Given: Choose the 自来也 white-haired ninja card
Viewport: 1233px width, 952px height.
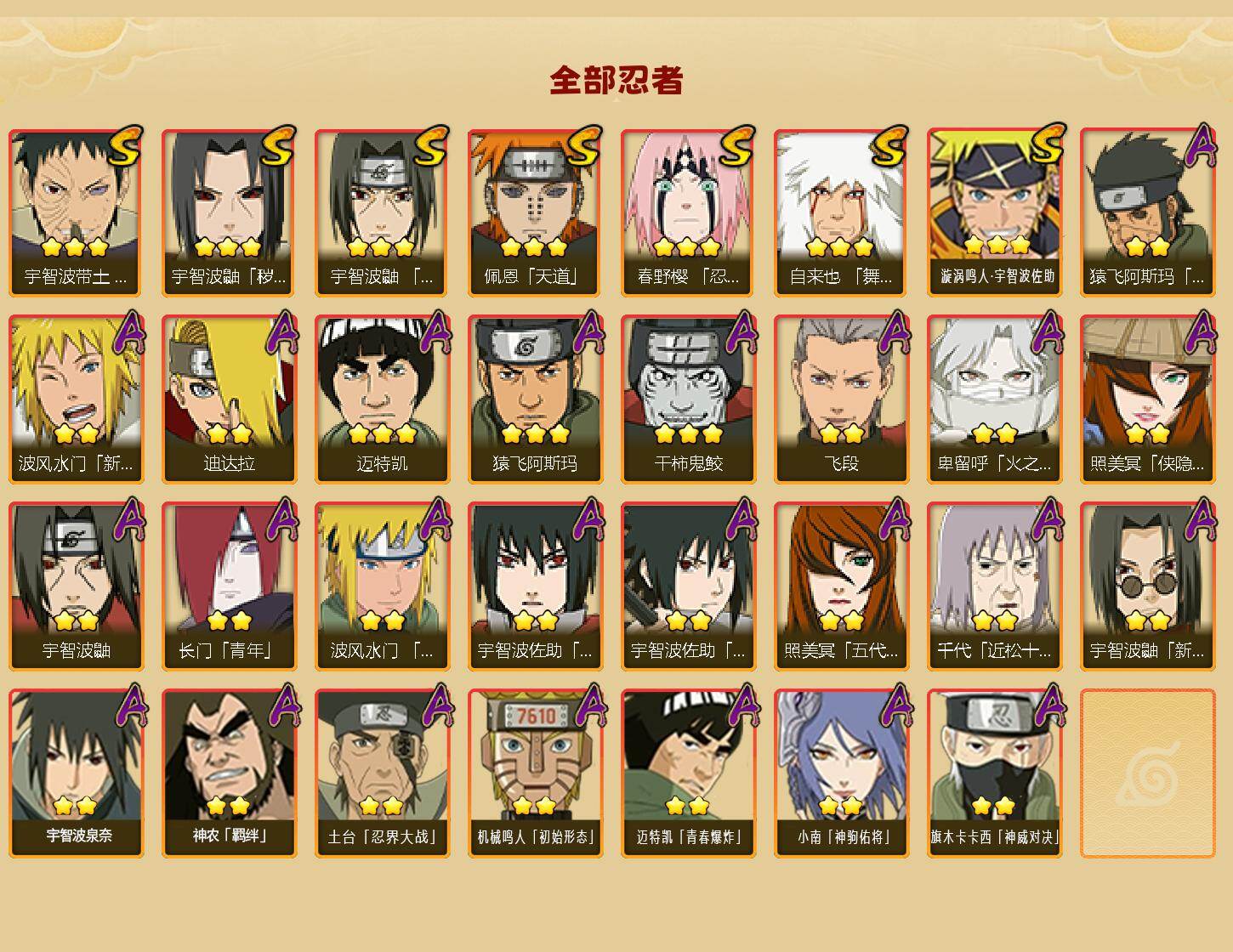Looking at the screenshot, I should click(841, 212).
